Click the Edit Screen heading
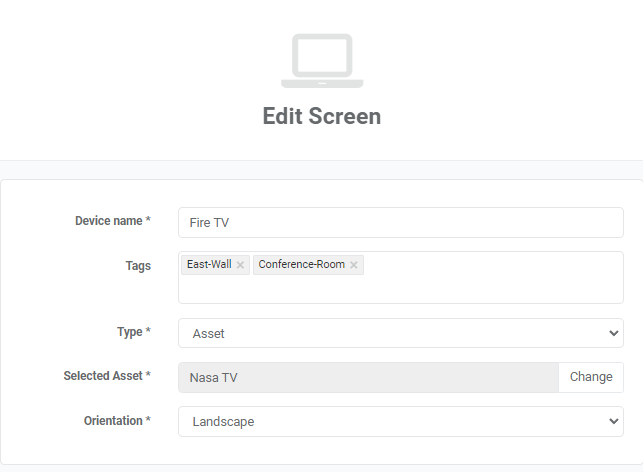This screenshot has width=643, height=472. click(321, 116)
